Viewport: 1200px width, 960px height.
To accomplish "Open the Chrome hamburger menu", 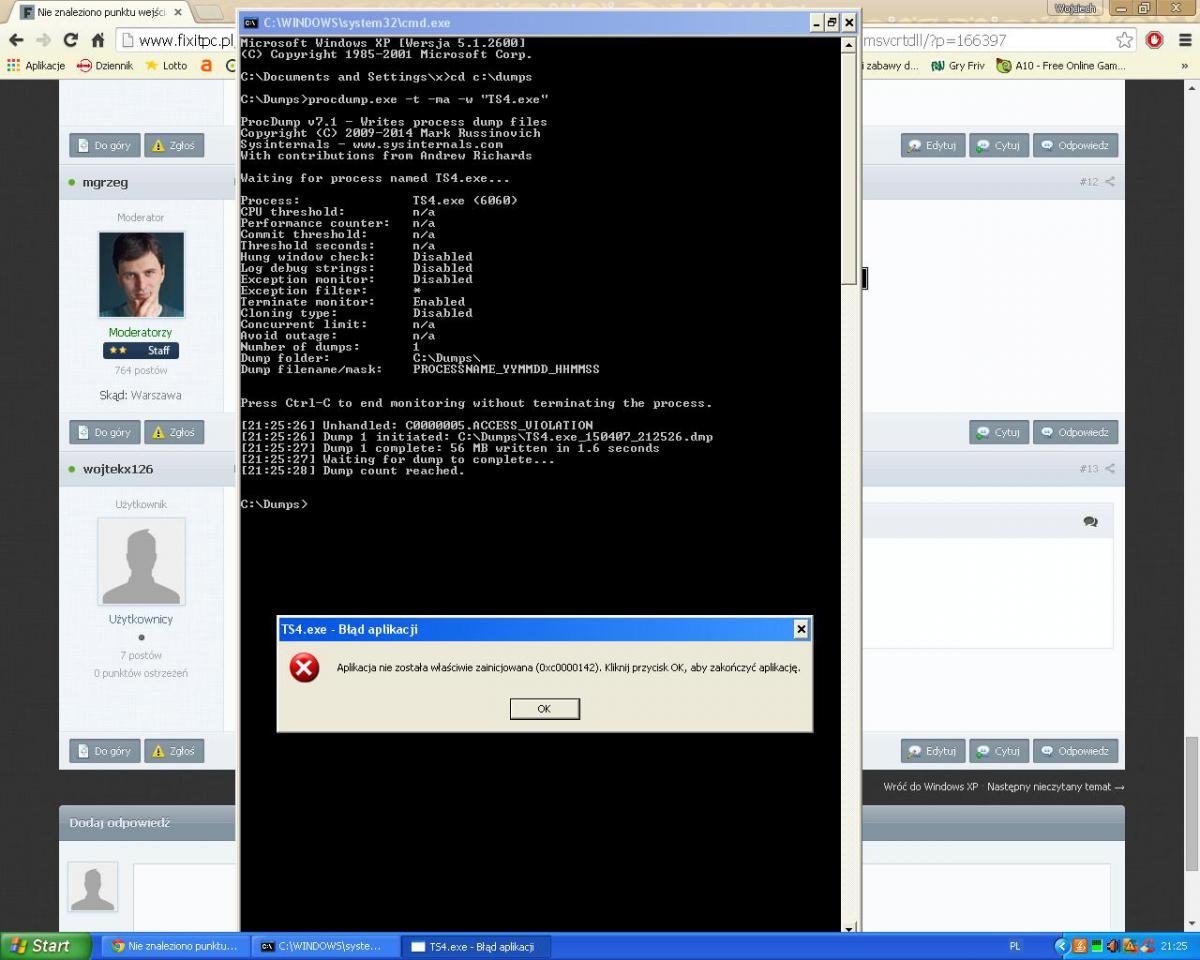I will (x=1185, y=40).
